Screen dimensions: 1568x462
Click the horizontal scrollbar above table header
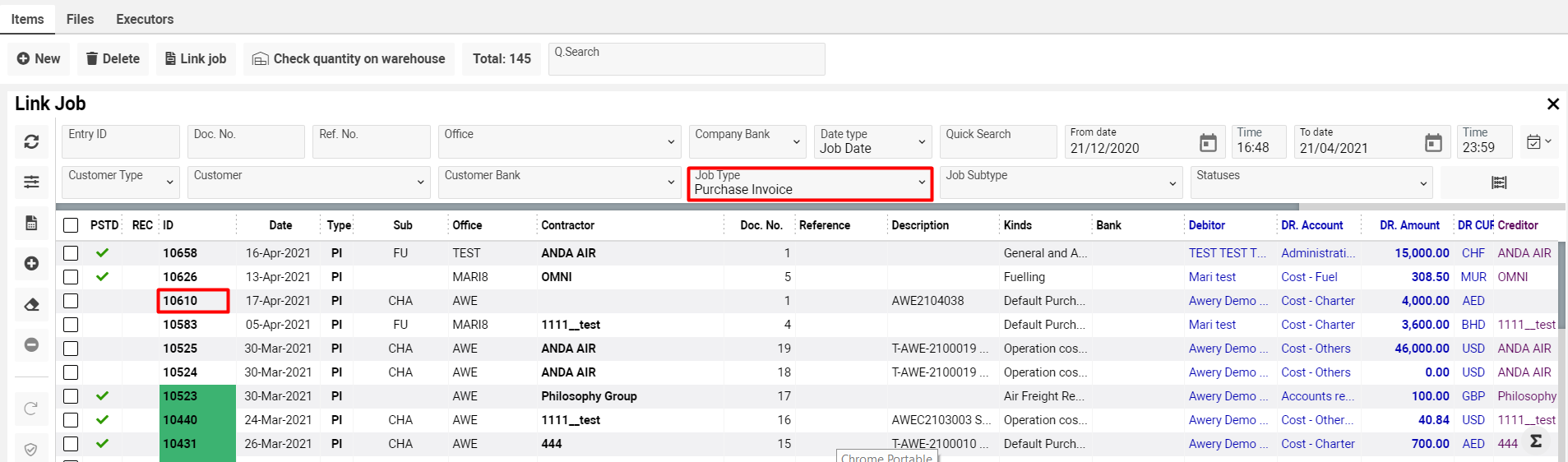coord(677,207)
